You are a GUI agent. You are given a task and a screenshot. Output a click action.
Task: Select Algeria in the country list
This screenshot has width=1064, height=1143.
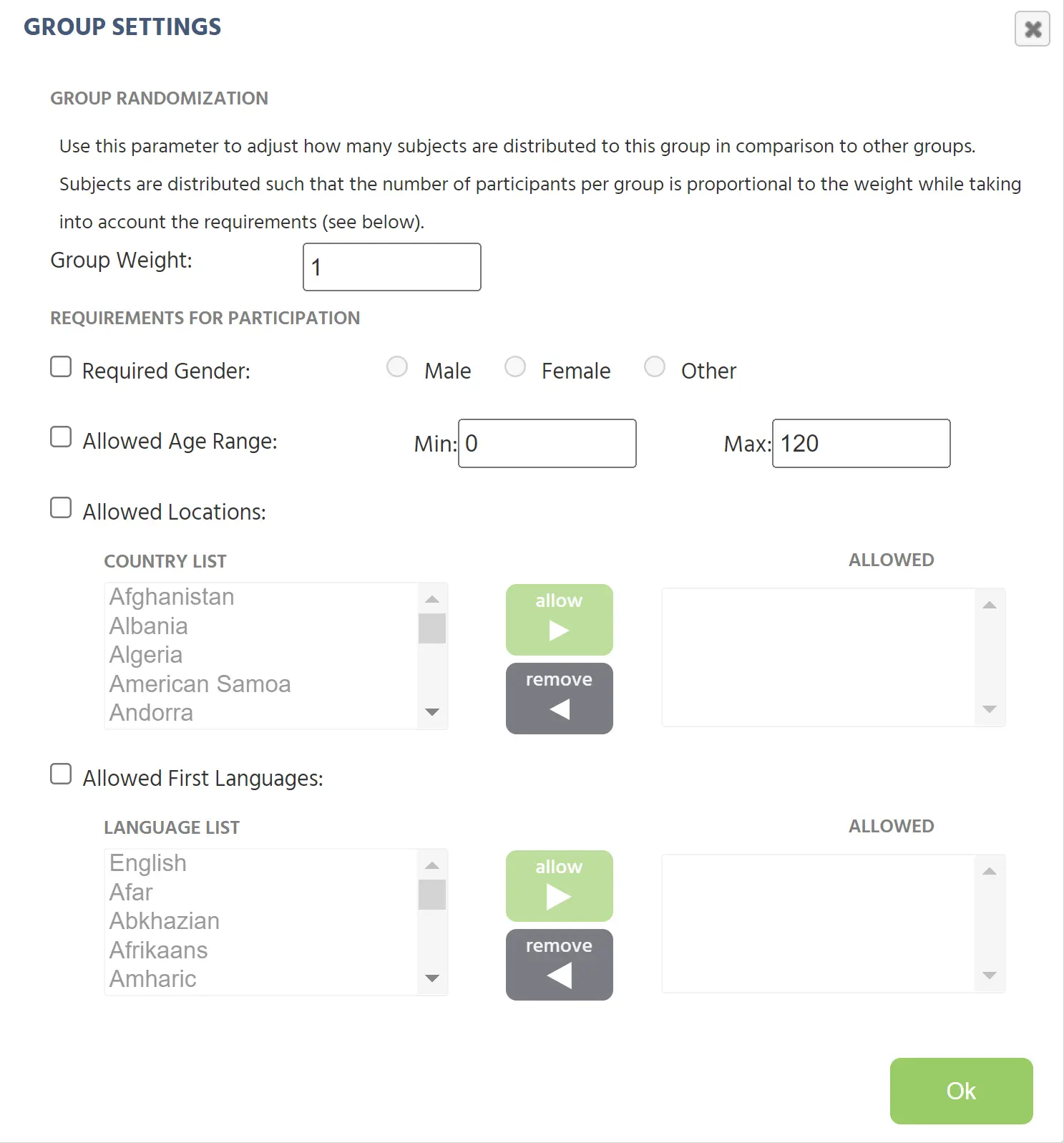pyautogui.click(x=146, y=655)
